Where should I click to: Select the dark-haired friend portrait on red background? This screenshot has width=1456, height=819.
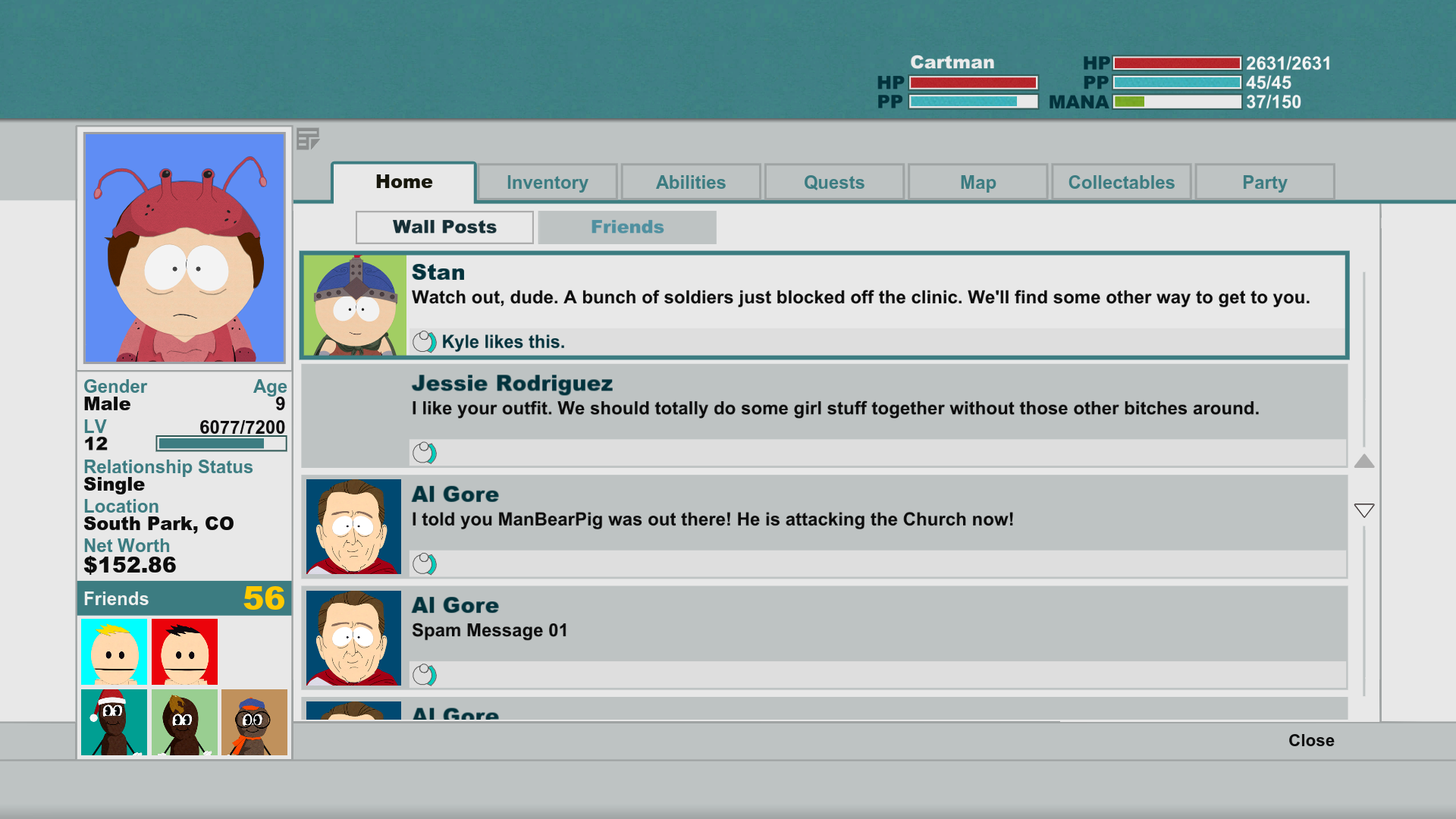tap(184, 651)
